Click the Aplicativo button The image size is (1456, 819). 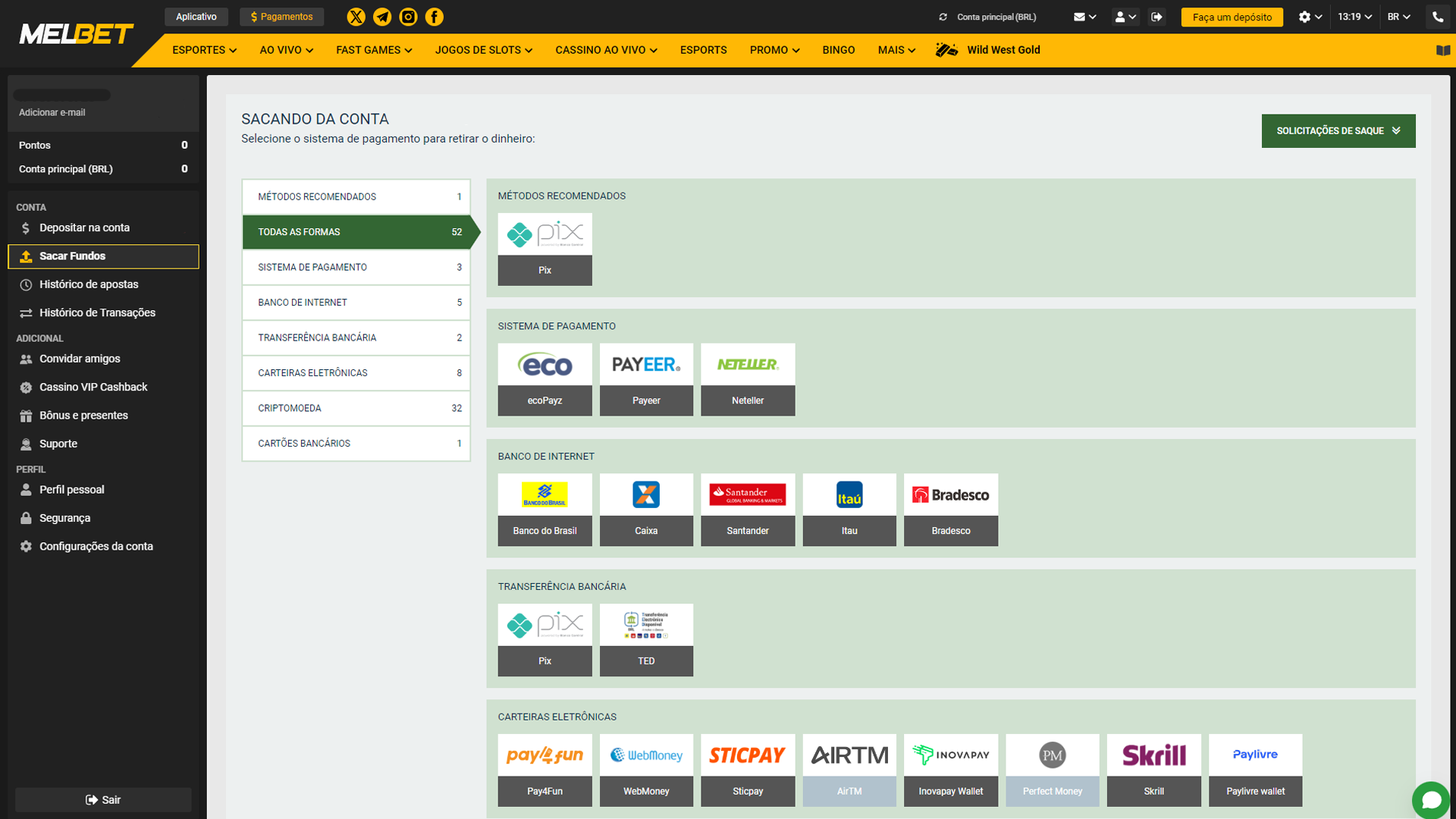click(196, 17)
